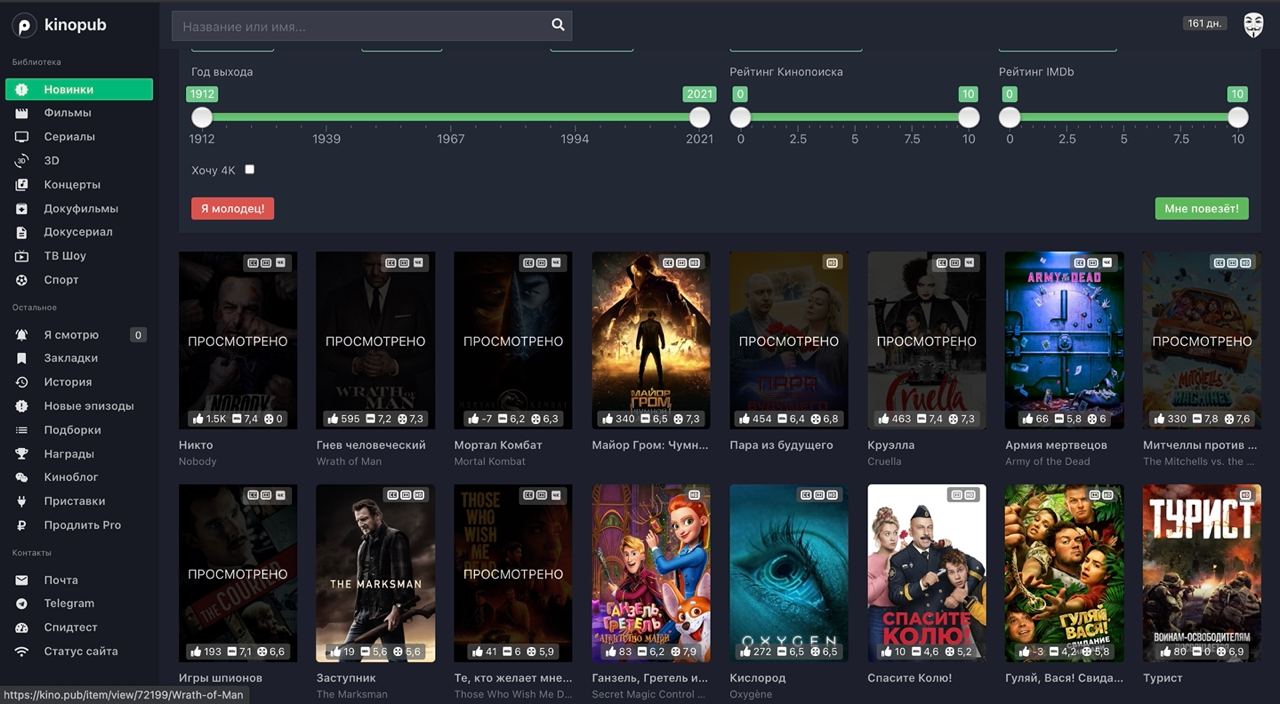Open the Майор Гром poster thumbnail
Screen dimensions: 1280x704
(651, 340)
